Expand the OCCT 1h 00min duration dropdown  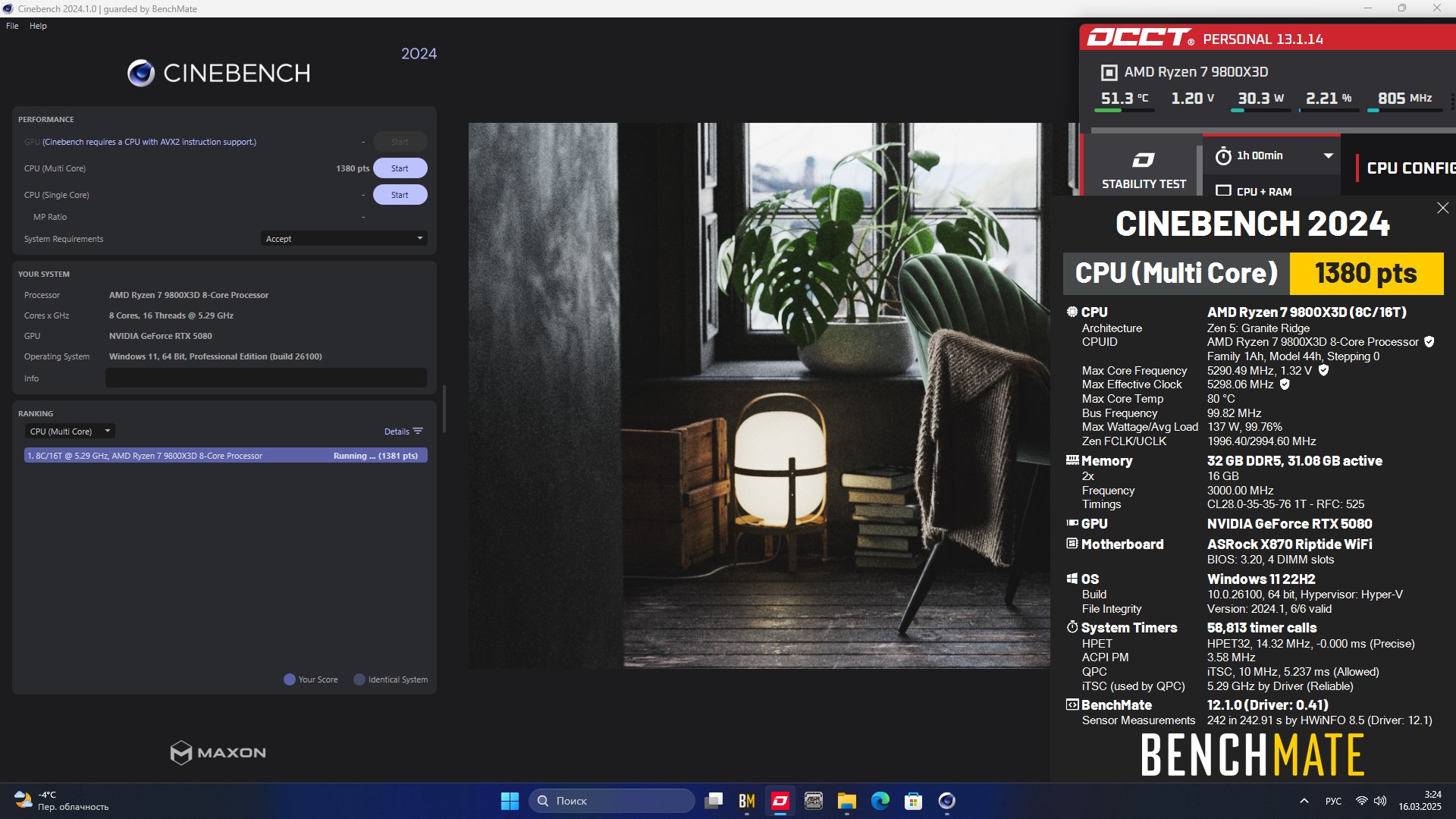(x=1328, y=155)
